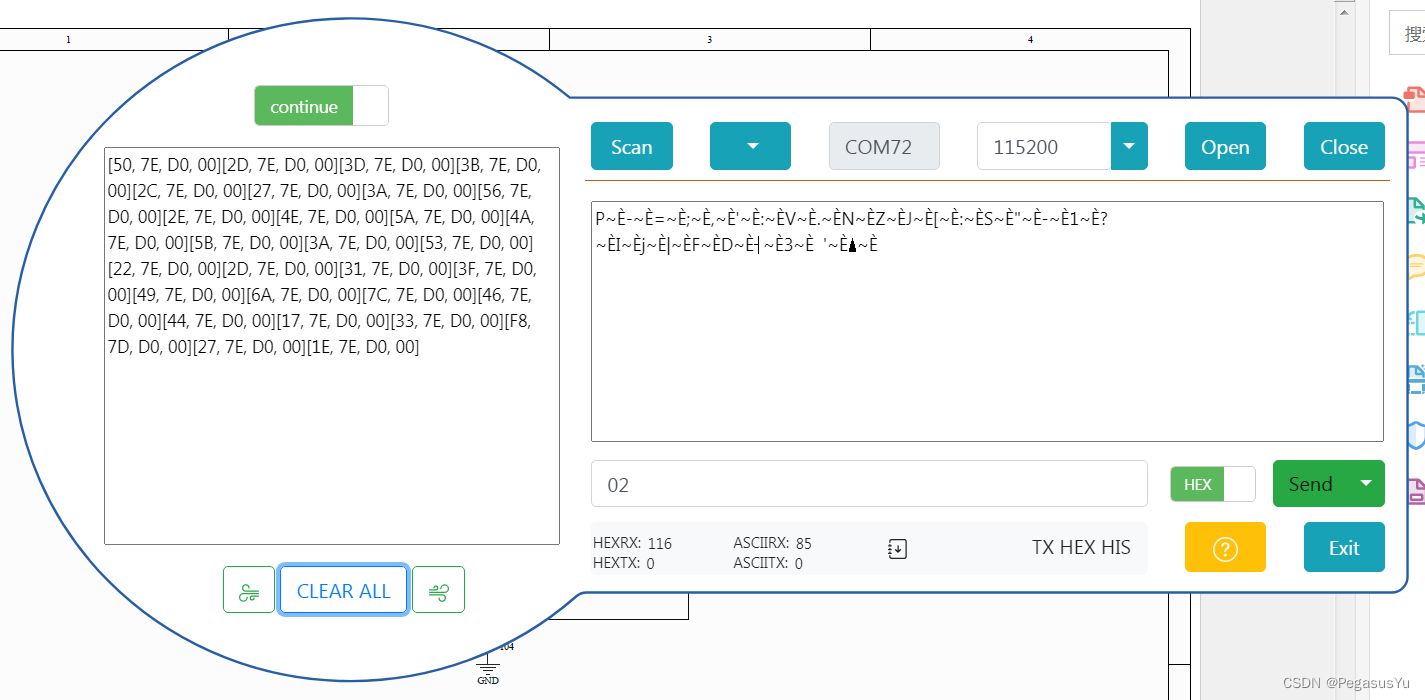This screenshot has height=700, width=1425.
Task: Open the red sidebar icon on the right edge
Action: [1417, 100]
